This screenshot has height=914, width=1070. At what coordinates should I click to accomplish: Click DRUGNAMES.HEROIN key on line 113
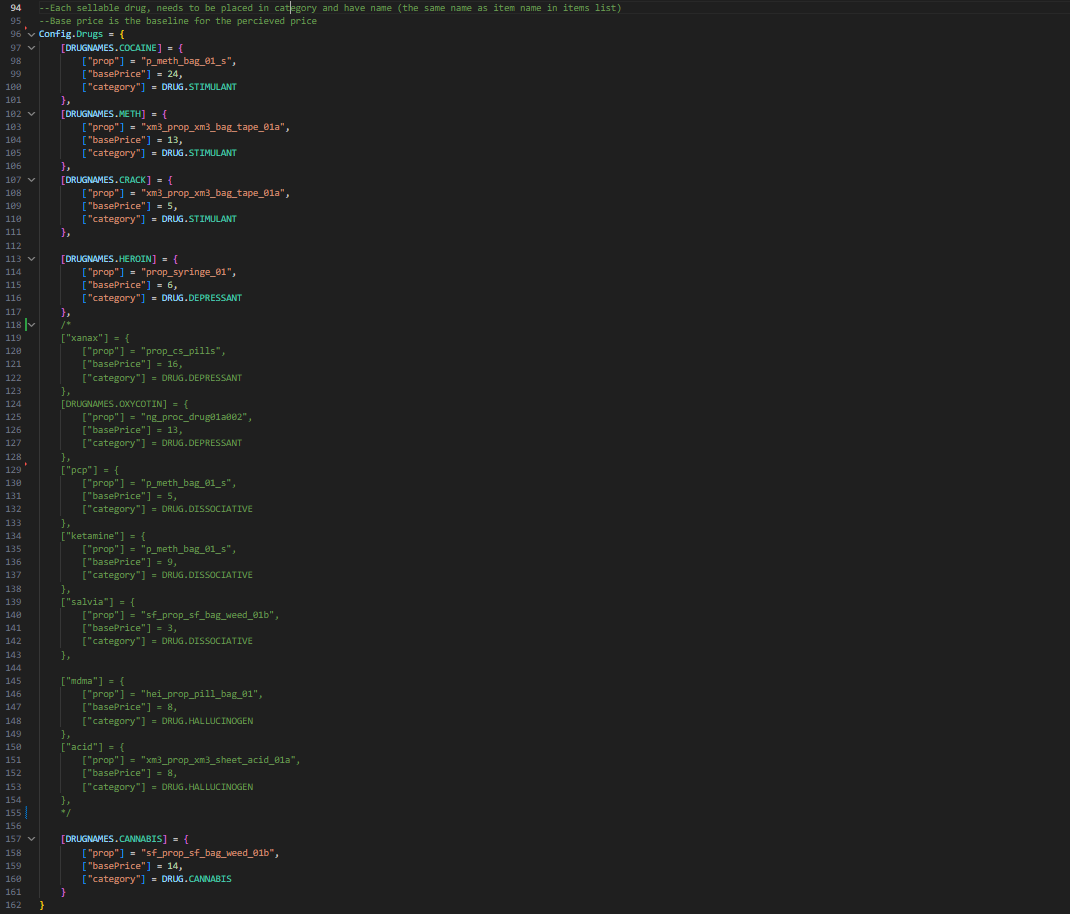tap(109, 259)
